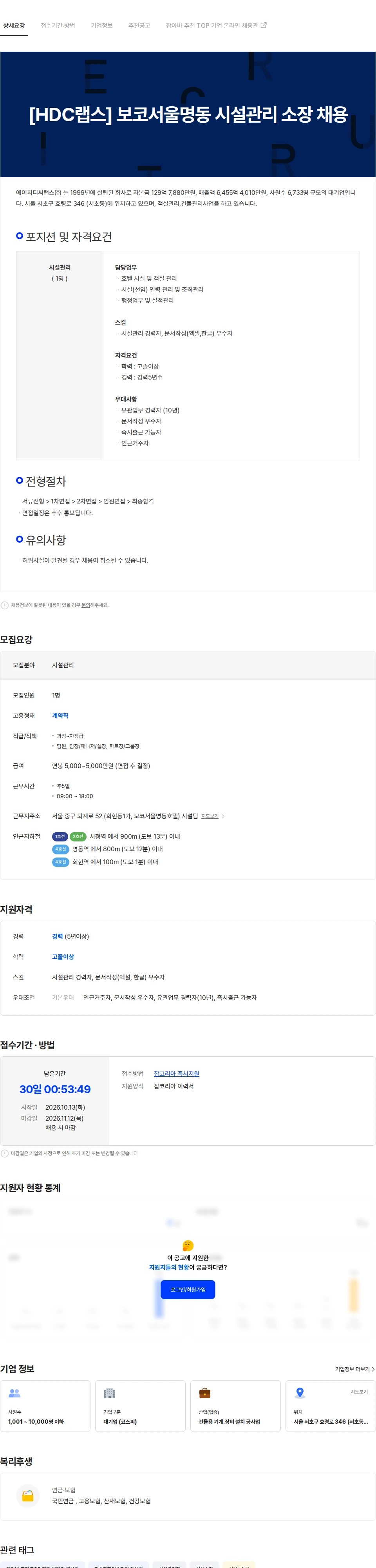Open 지도보기 on the 위치 card

359,1392
